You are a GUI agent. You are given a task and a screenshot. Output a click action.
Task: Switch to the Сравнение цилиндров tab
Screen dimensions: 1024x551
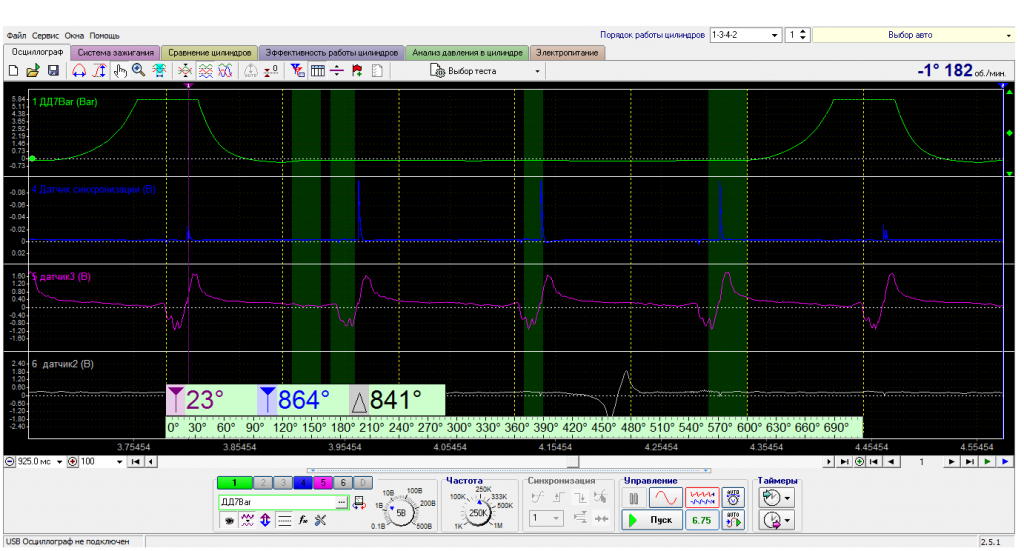click(209, 52)
